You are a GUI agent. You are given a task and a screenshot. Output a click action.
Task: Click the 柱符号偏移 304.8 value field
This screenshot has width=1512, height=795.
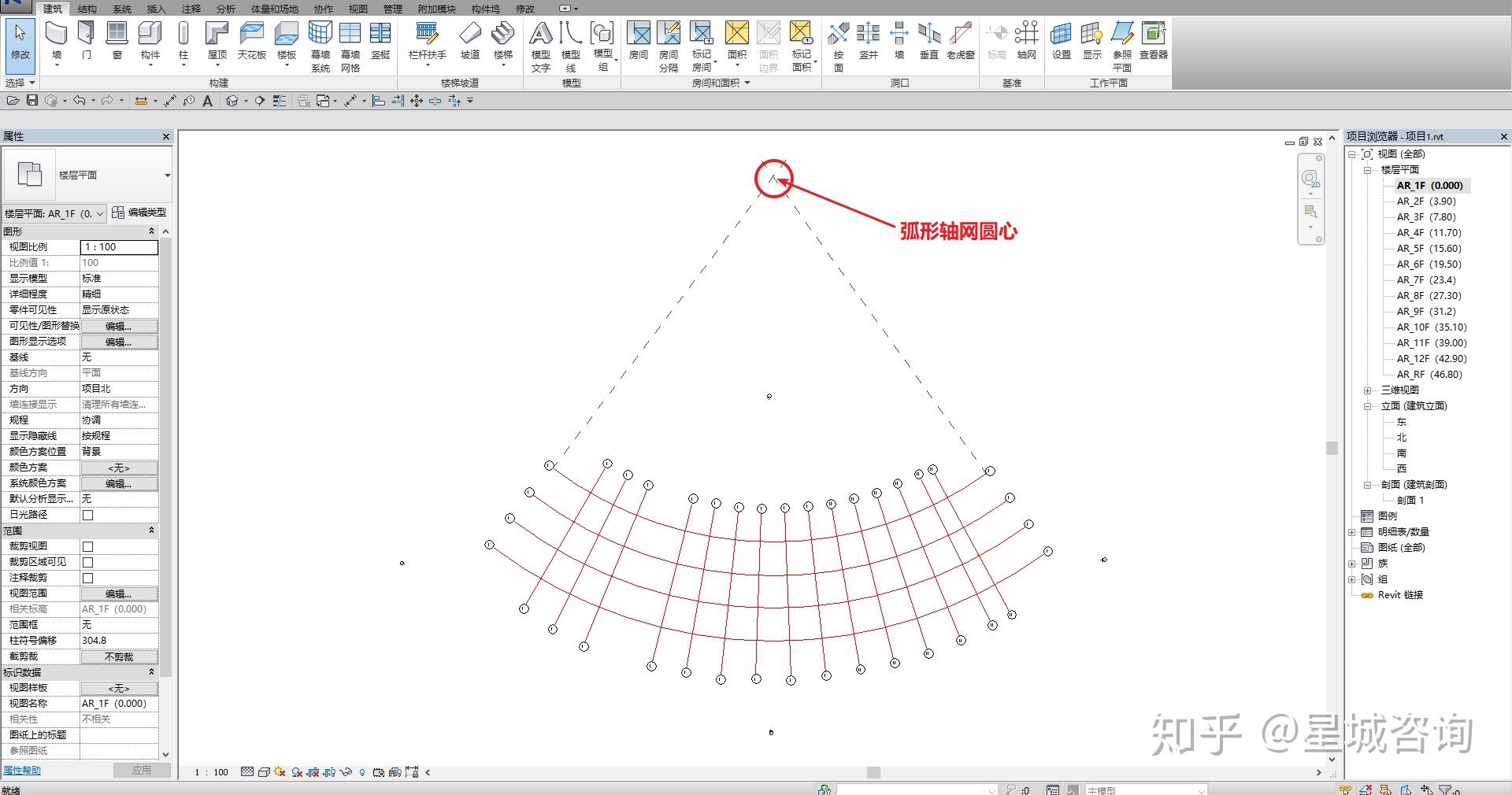point(119,641)
